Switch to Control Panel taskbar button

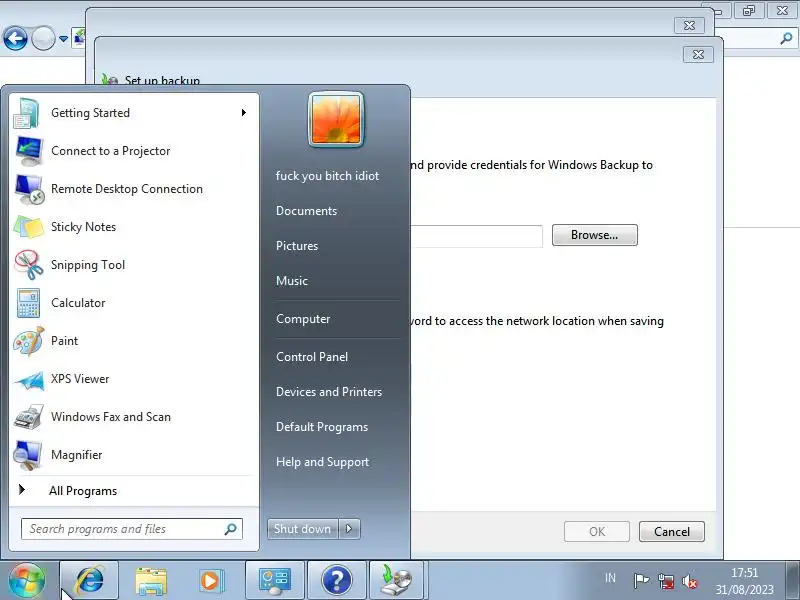(275, 580)
